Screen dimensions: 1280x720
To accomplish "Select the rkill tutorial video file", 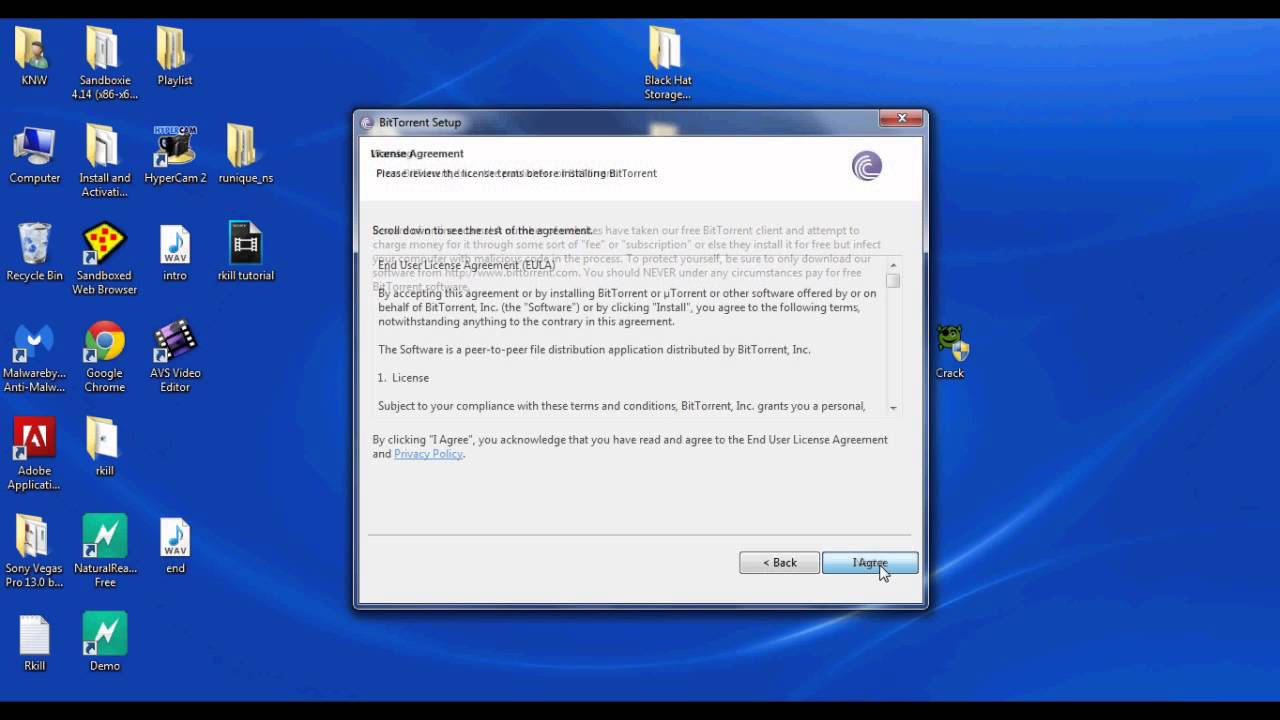I will pos(245,251).
